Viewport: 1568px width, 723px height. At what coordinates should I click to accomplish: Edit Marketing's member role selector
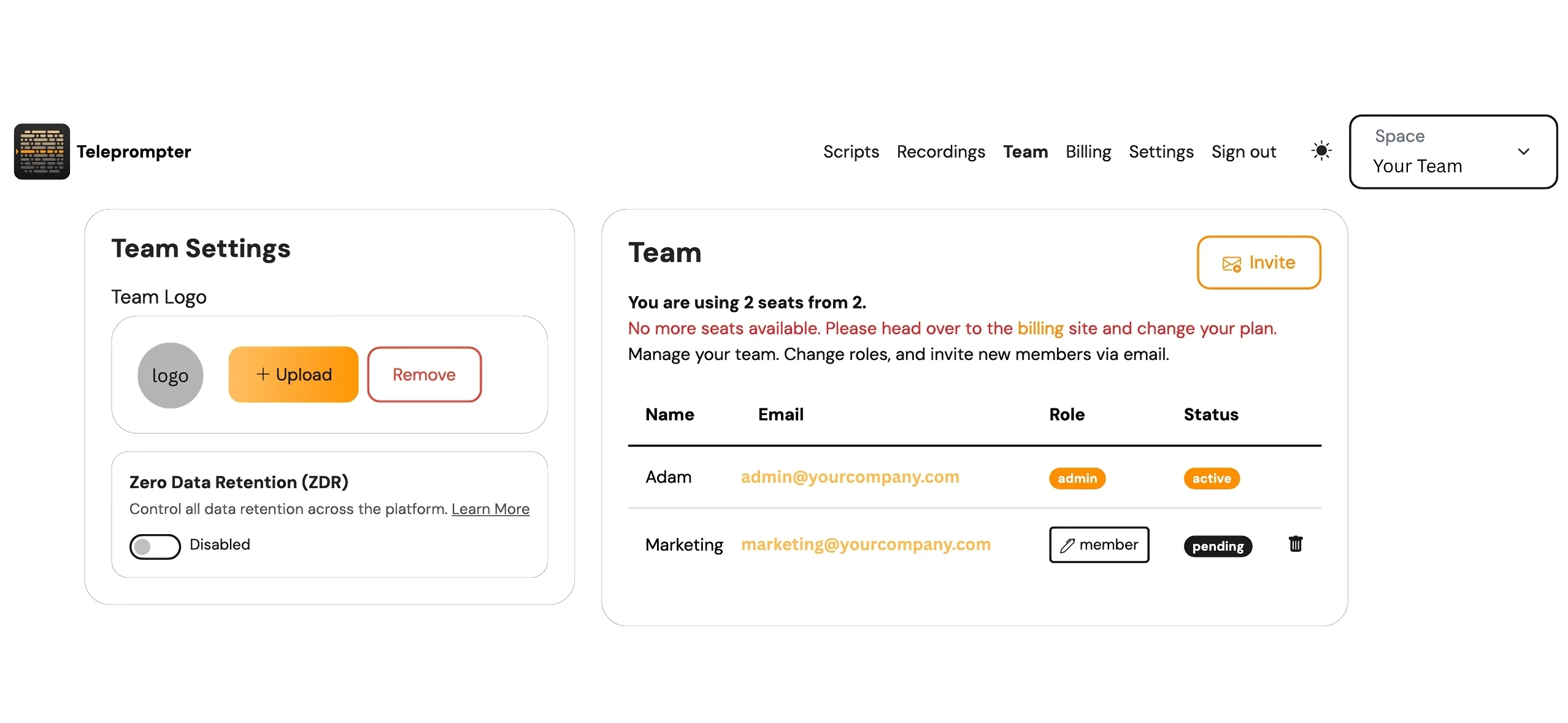[1099, 545]
